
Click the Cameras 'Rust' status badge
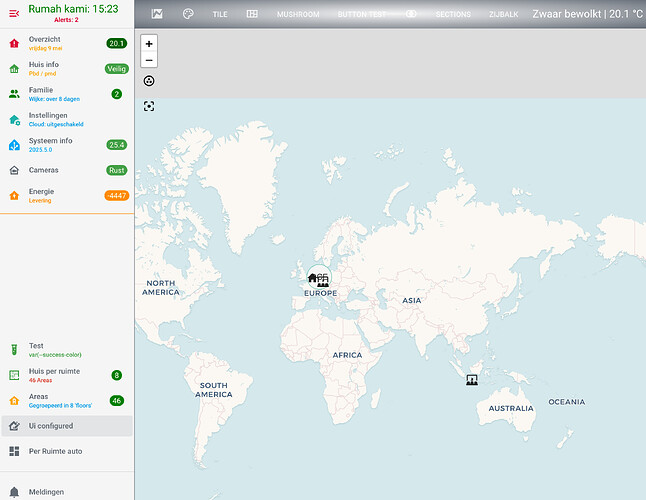click(x=117, y=170)
